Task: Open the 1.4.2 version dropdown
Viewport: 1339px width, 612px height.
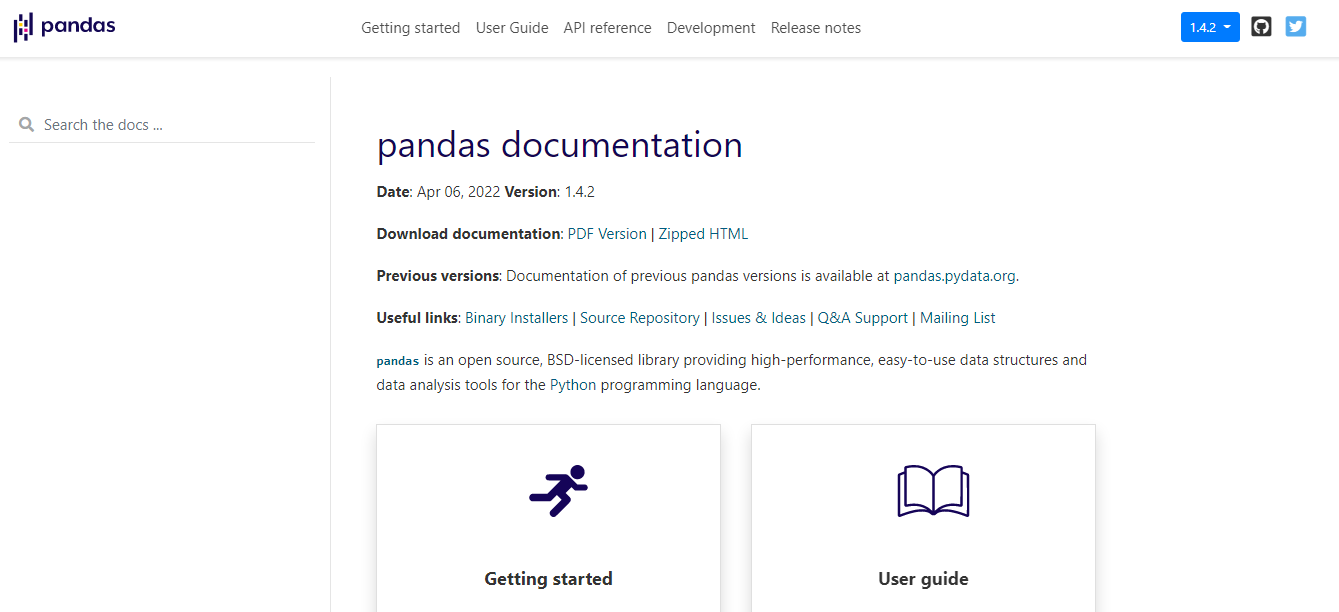Action: click(x=1204, y=27)
